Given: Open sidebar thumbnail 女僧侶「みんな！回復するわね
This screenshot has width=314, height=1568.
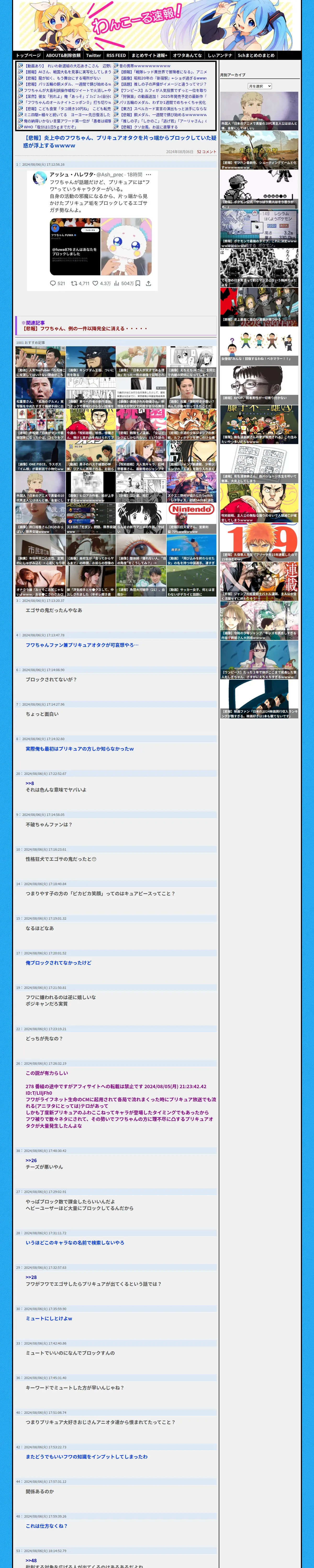Looking at the screenshot, I should 259,346.
